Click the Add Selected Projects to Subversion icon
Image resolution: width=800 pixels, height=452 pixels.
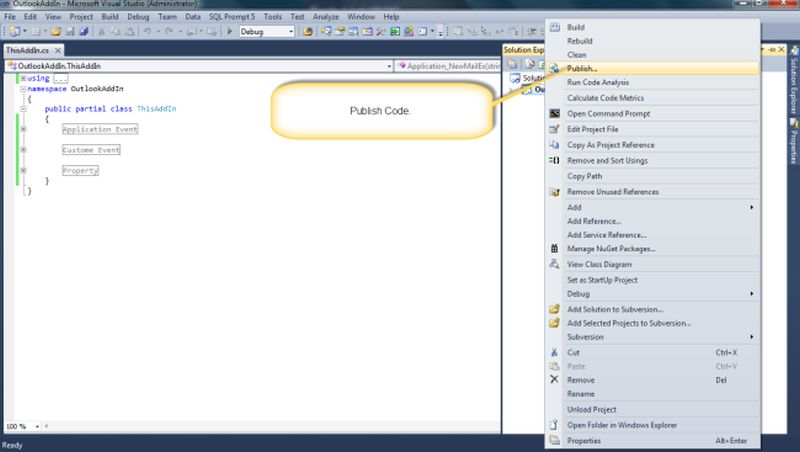tap(555, 323)
